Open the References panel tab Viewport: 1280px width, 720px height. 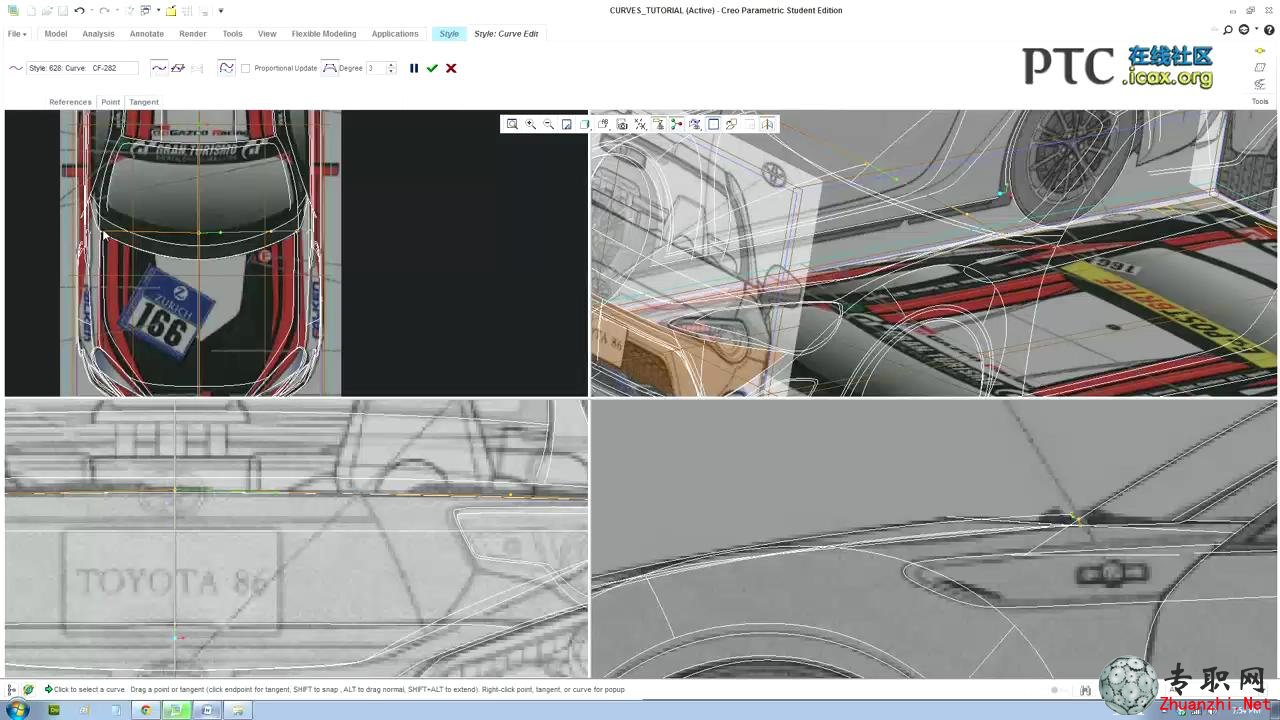[x=70, y=102]
